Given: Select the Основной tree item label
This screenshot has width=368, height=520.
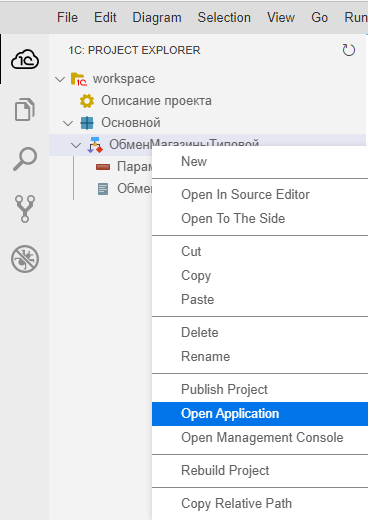Looking at the screenshot, I should (x=131, y=123).
